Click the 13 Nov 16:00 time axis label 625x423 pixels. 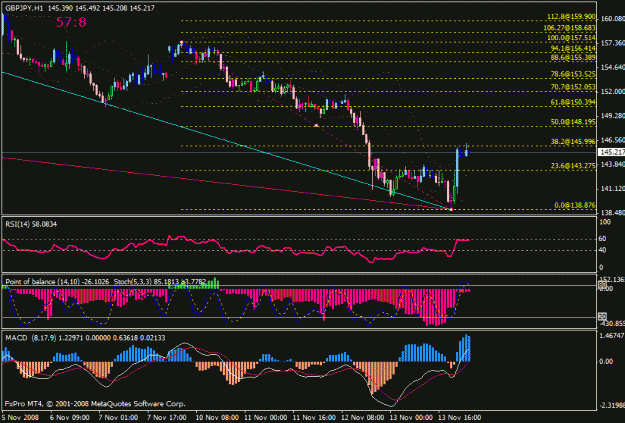[x=460, y=417]
